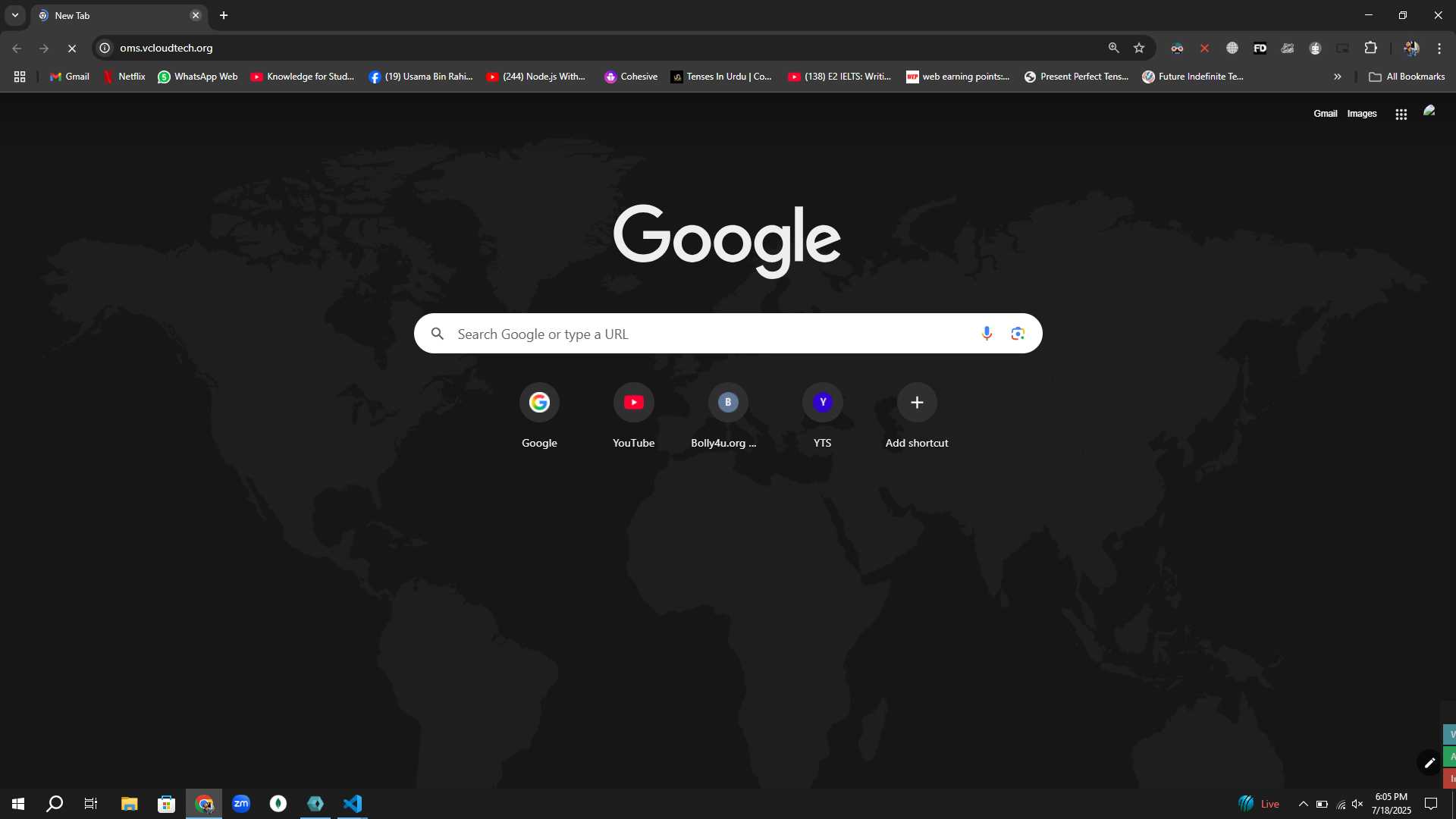Click Add shortcut button
Viewport: 1456px width, 819px height.
click(x=917, y=416)
